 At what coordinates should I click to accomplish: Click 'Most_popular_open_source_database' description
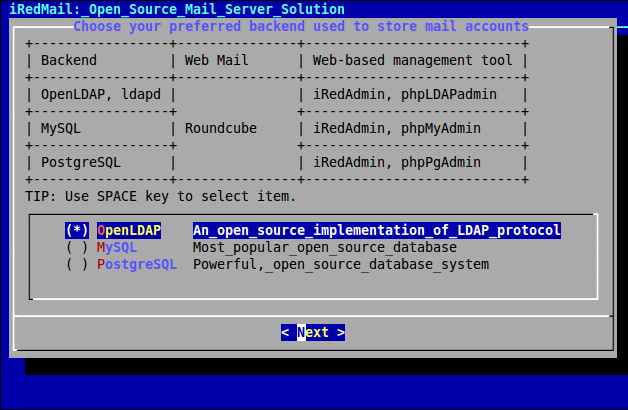(x=325, y=247)
